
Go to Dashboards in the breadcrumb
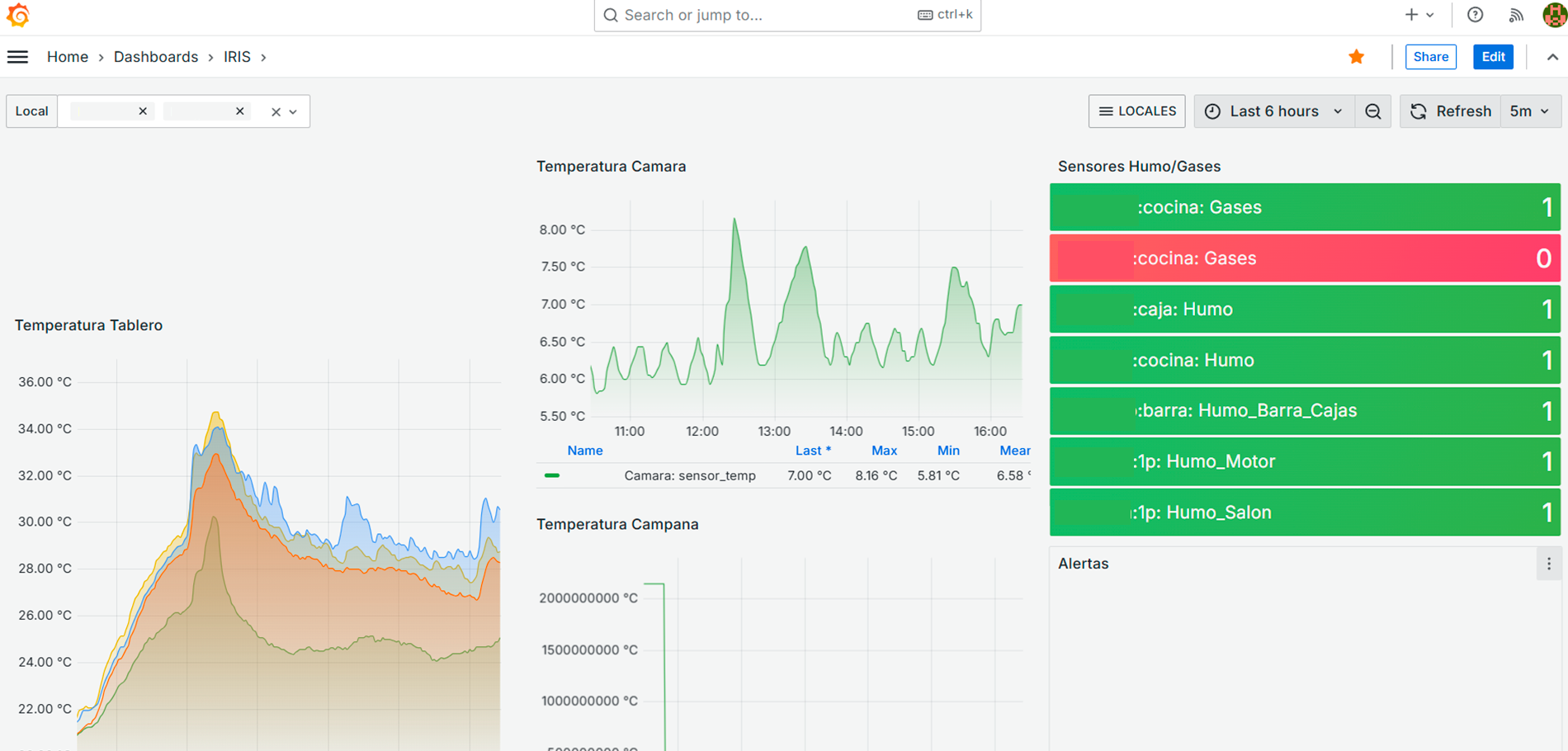click(x=155, y=57)
